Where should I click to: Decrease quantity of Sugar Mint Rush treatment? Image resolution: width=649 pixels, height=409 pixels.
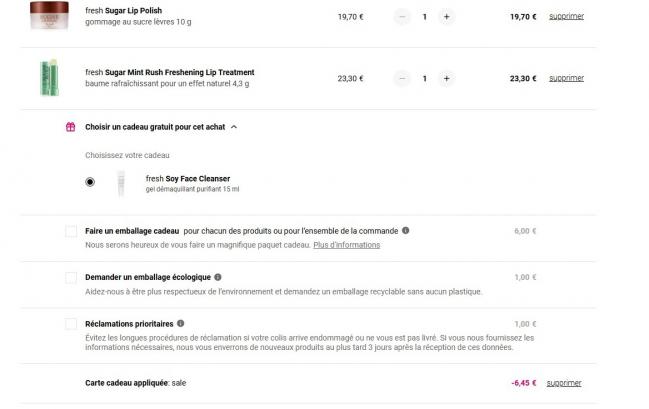(x=402, y=78)
